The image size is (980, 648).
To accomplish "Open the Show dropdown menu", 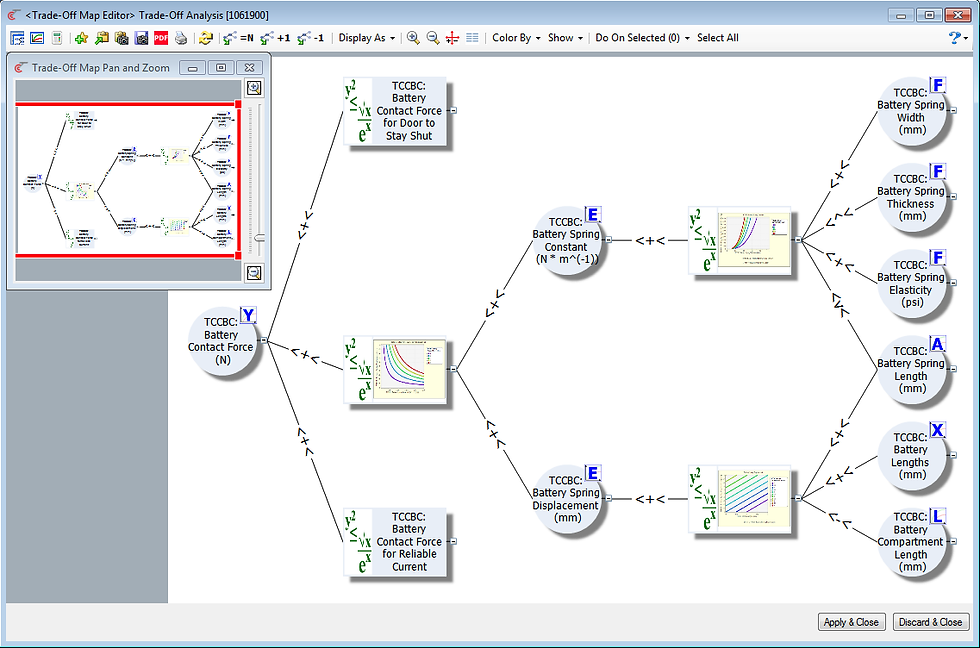I will pyautogui.click(x=565, y=38).
